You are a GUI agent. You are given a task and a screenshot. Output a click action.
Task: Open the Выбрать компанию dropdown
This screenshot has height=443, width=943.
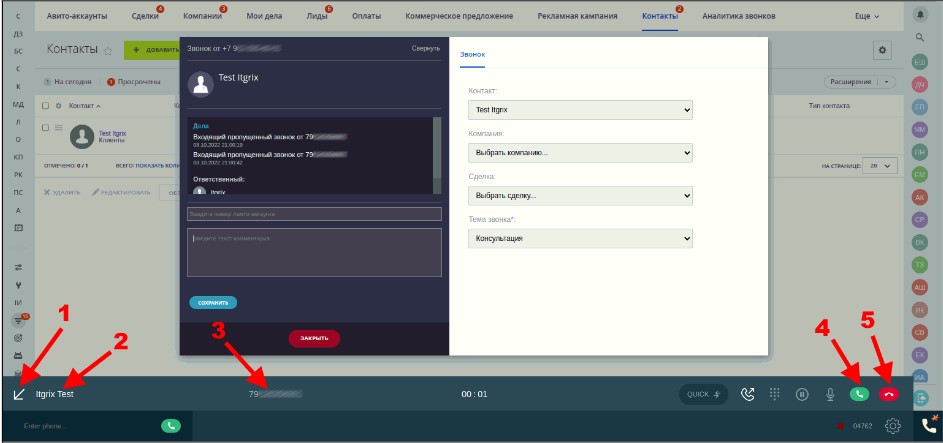click(580, 153)
